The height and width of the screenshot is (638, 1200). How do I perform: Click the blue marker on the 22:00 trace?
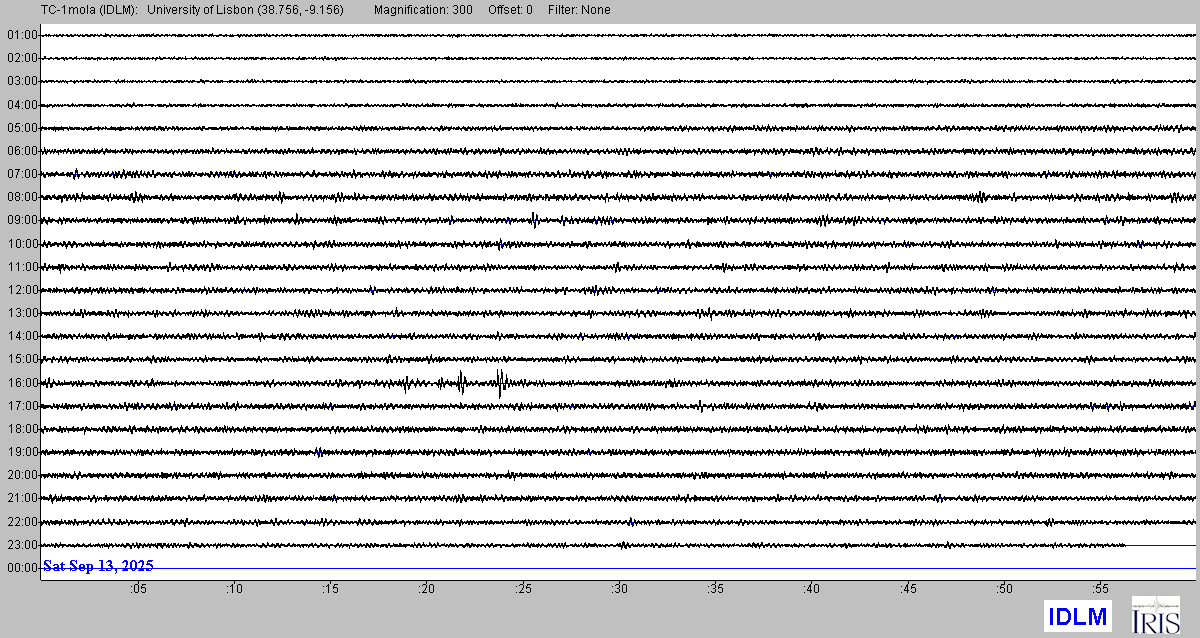[631, 521]
